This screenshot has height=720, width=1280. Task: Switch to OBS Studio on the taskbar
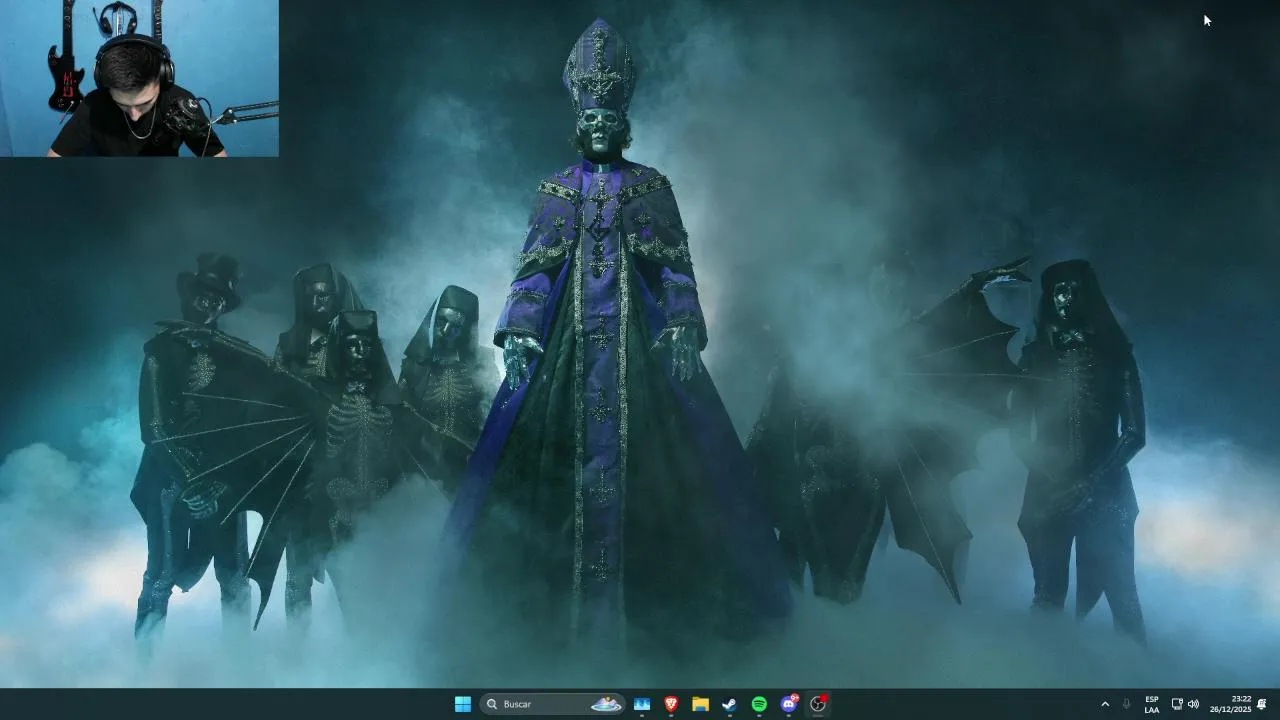pos(818,704)
